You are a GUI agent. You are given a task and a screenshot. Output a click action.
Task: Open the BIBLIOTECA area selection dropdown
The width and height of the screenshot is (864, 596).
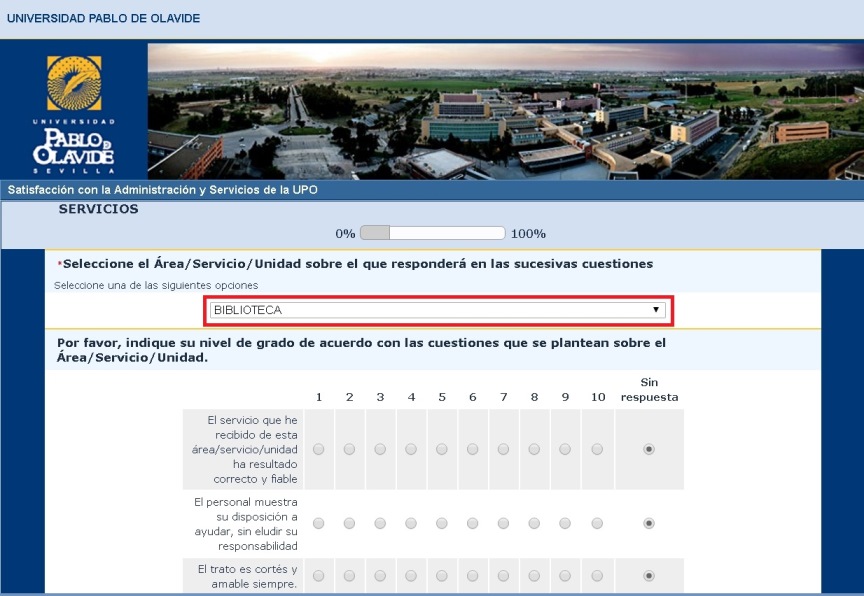pos(438,310)
